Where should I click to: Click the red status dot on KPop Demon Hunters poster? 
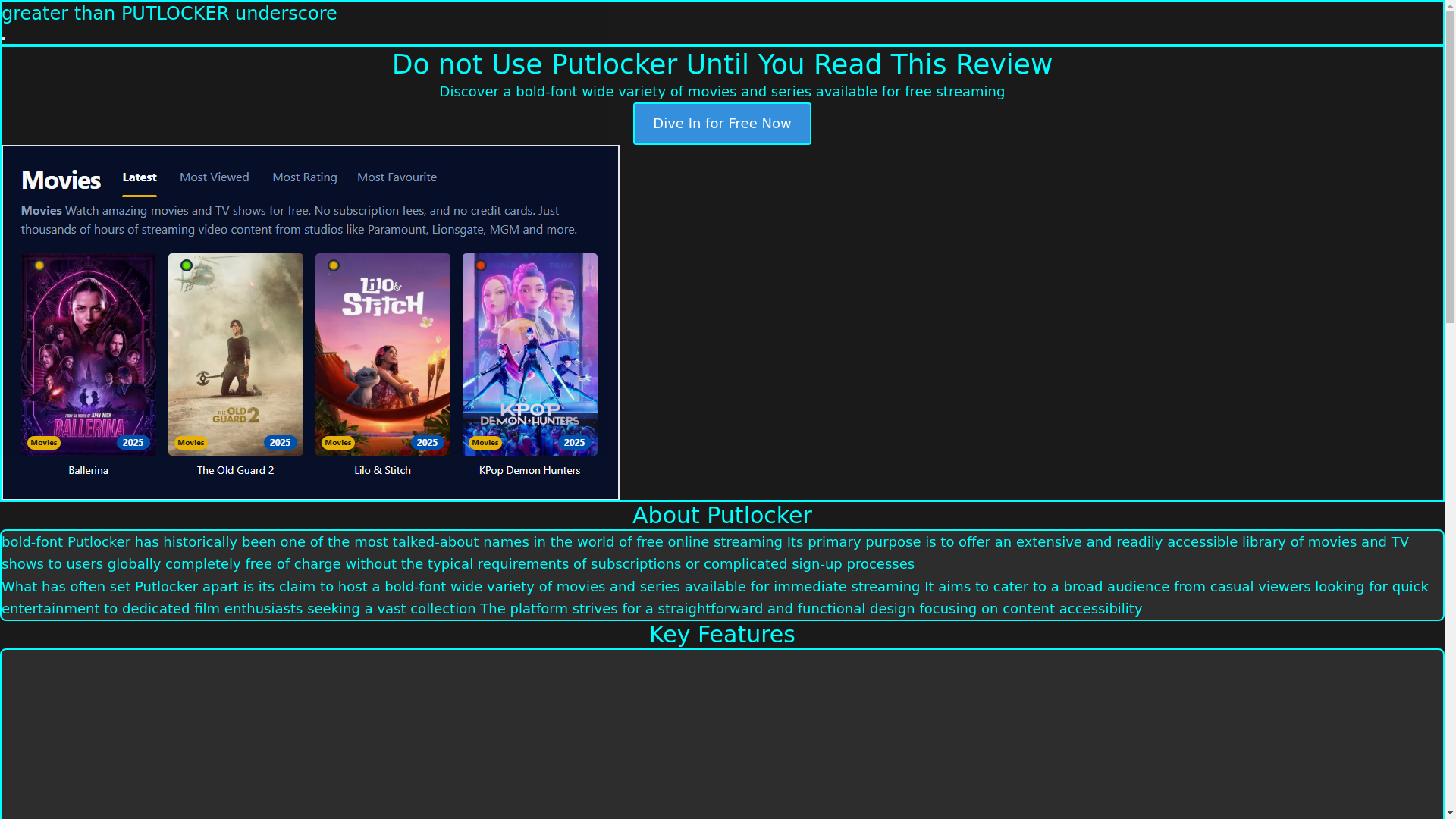point(481,265)
